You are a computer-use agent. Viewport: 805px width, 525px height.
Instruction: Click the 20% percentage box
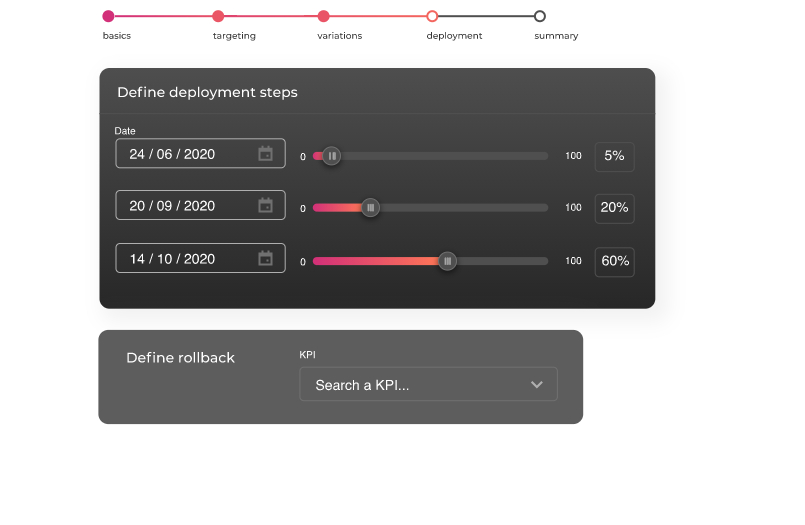pyautogui.click(x=614, y=208)
